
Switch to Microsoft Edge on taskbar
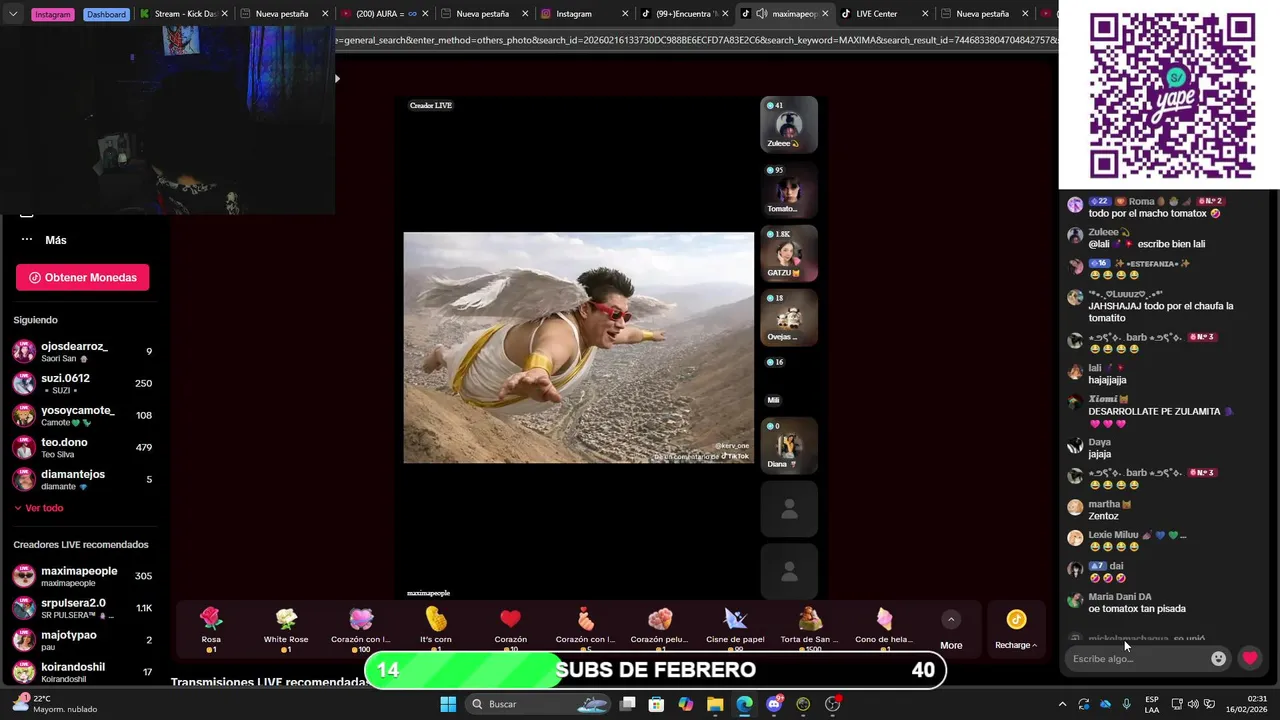coord(744,704)
